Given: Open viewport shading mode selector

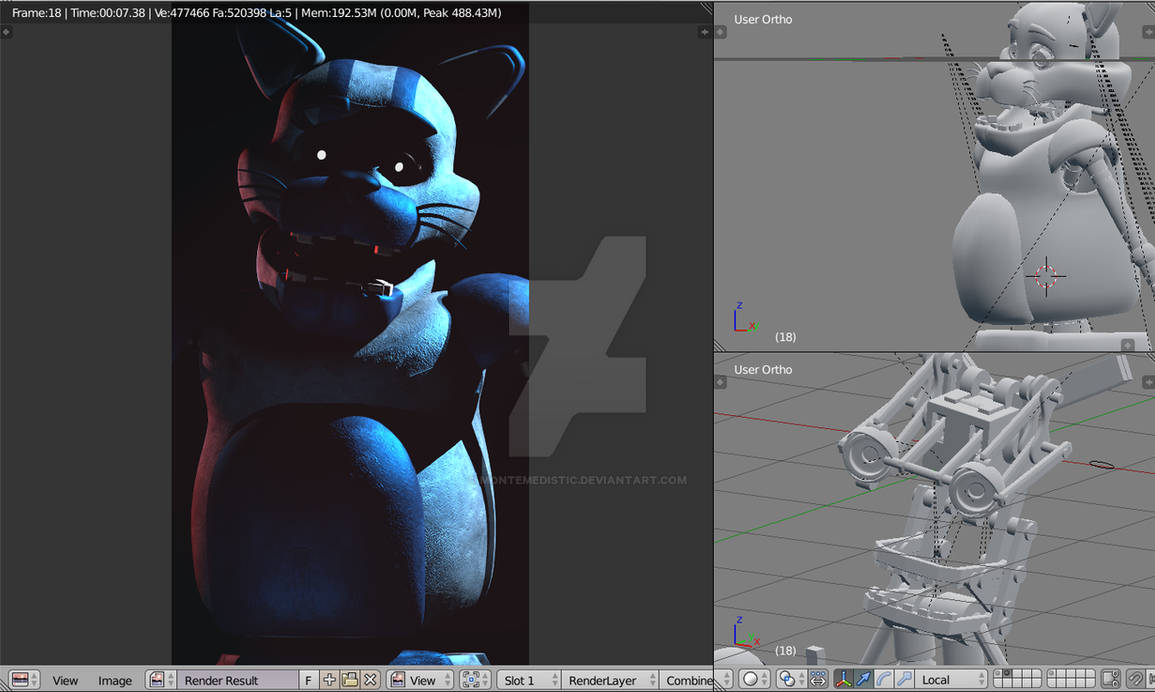Looking at the screenshot, I should click(754, 679).
